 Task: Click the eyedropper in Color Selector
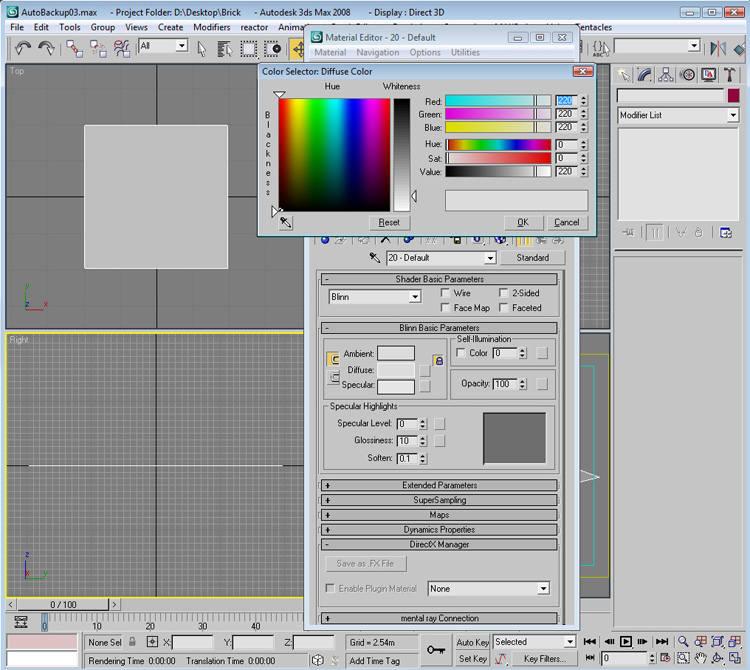pyautogui.click(x=286, y=222)
